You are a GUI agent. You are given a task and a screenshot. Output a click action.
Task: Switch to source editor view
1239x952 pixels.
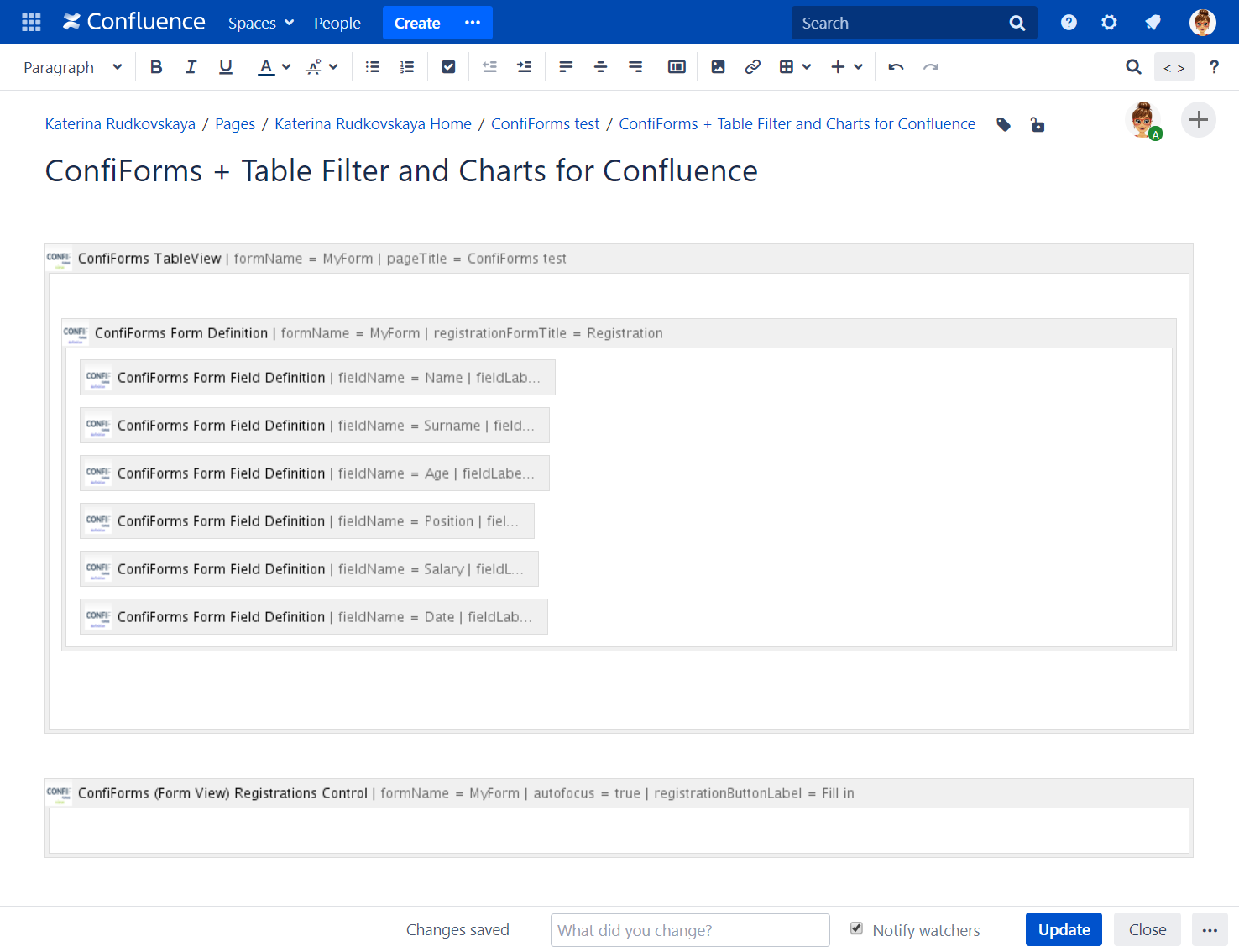pyautogui.click(x=1174, y=66)
